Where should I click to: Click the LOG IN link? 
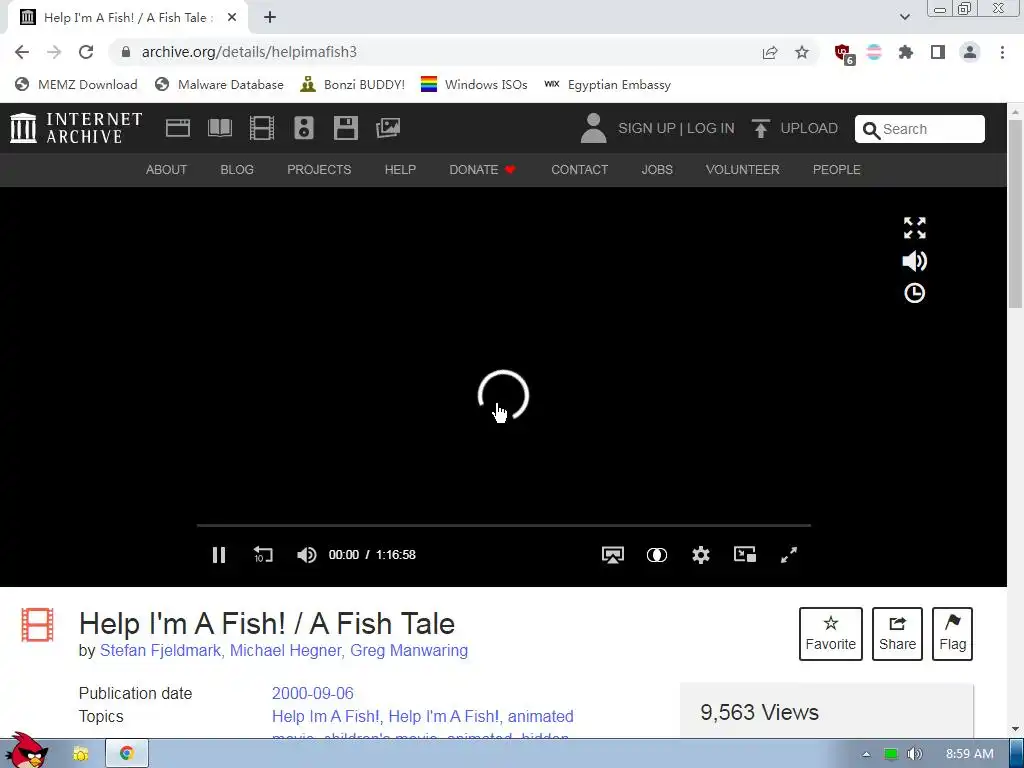click(x=711, y=128)
